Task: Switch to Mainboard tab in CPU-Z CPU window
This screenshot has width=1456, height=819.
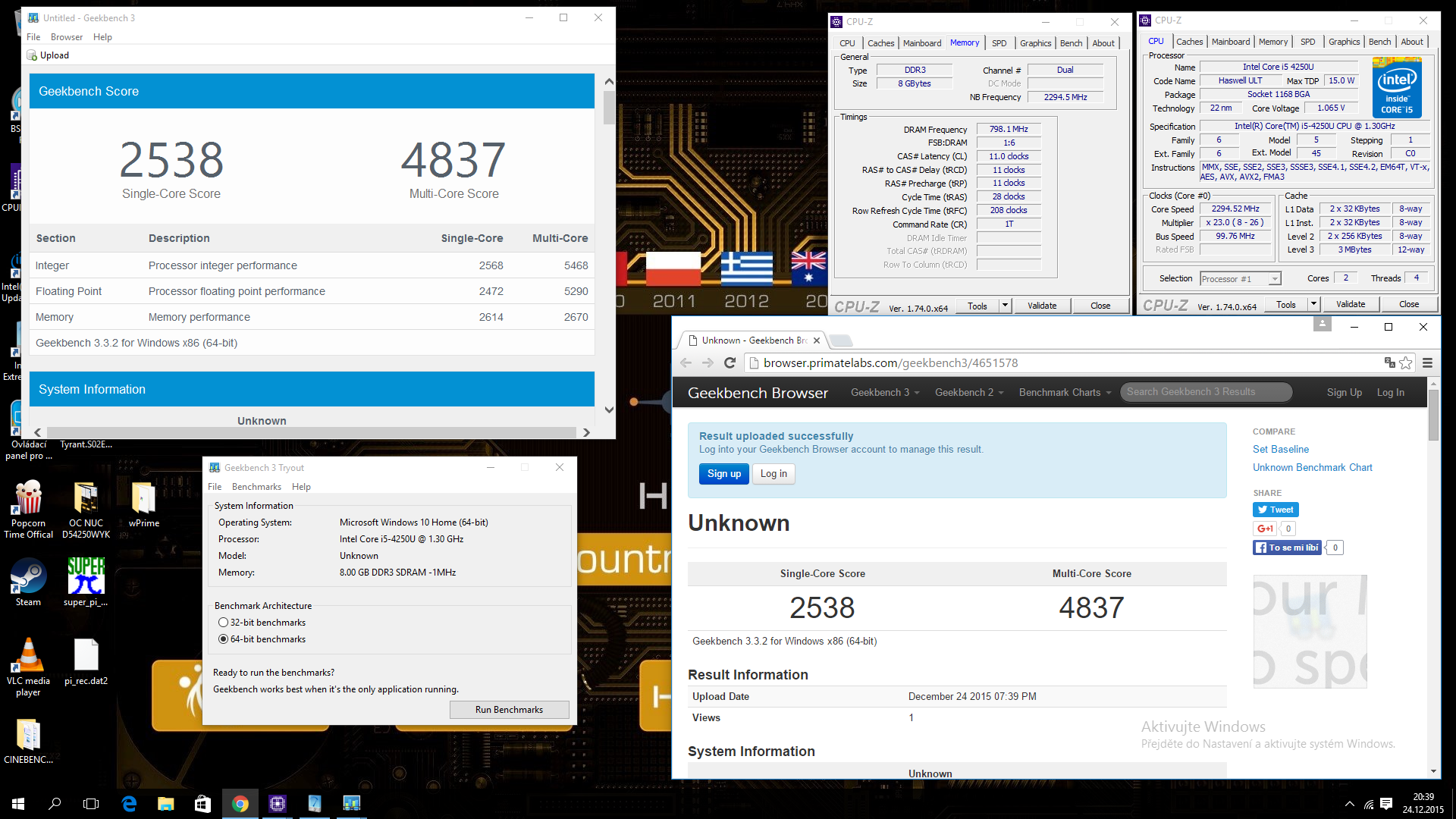Action: 1230,42
